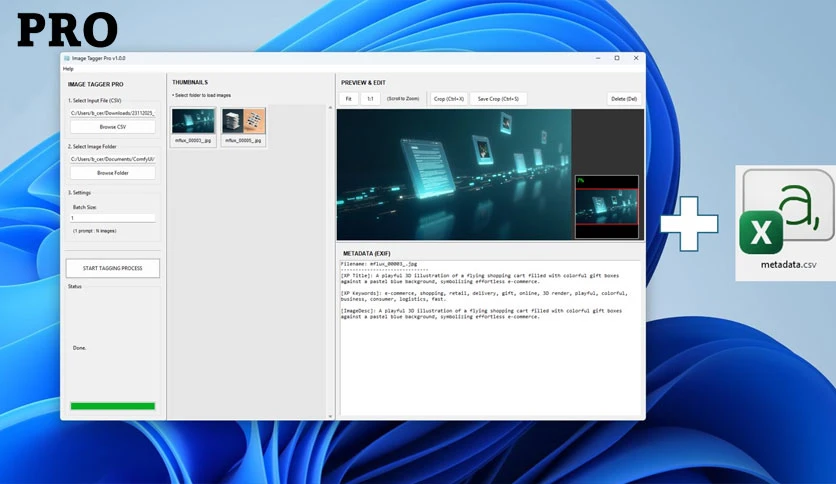
Task: Click the Image Tagger Pro title bar icon
Action: click(x=67, y=58)
